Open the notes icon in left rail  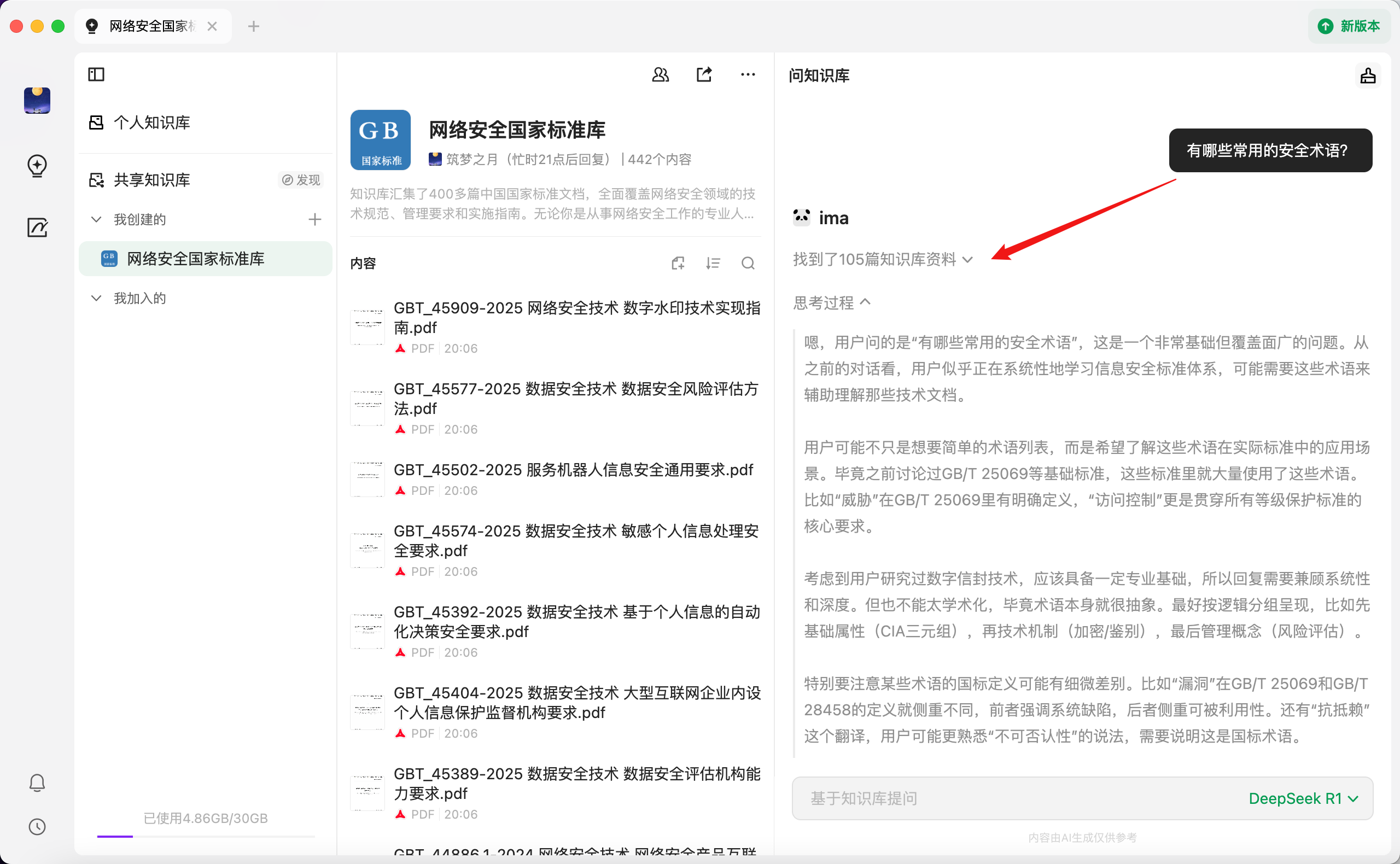[x=37, y=227]
